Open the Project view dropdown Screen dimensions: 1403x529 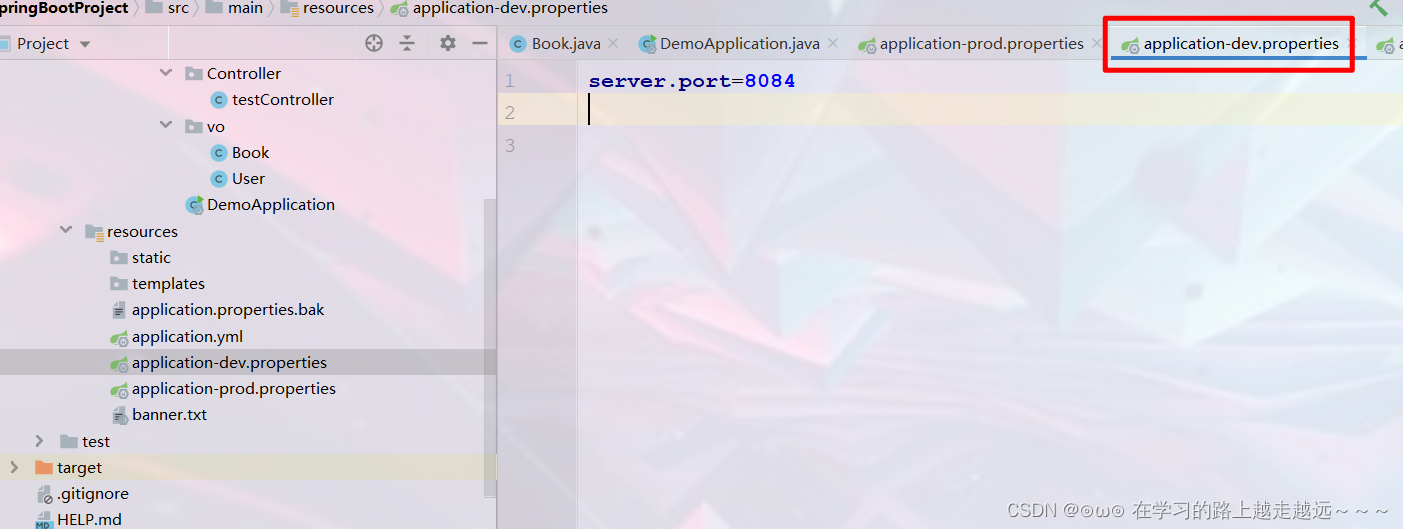pyautogui.click(x=84, y=44)
